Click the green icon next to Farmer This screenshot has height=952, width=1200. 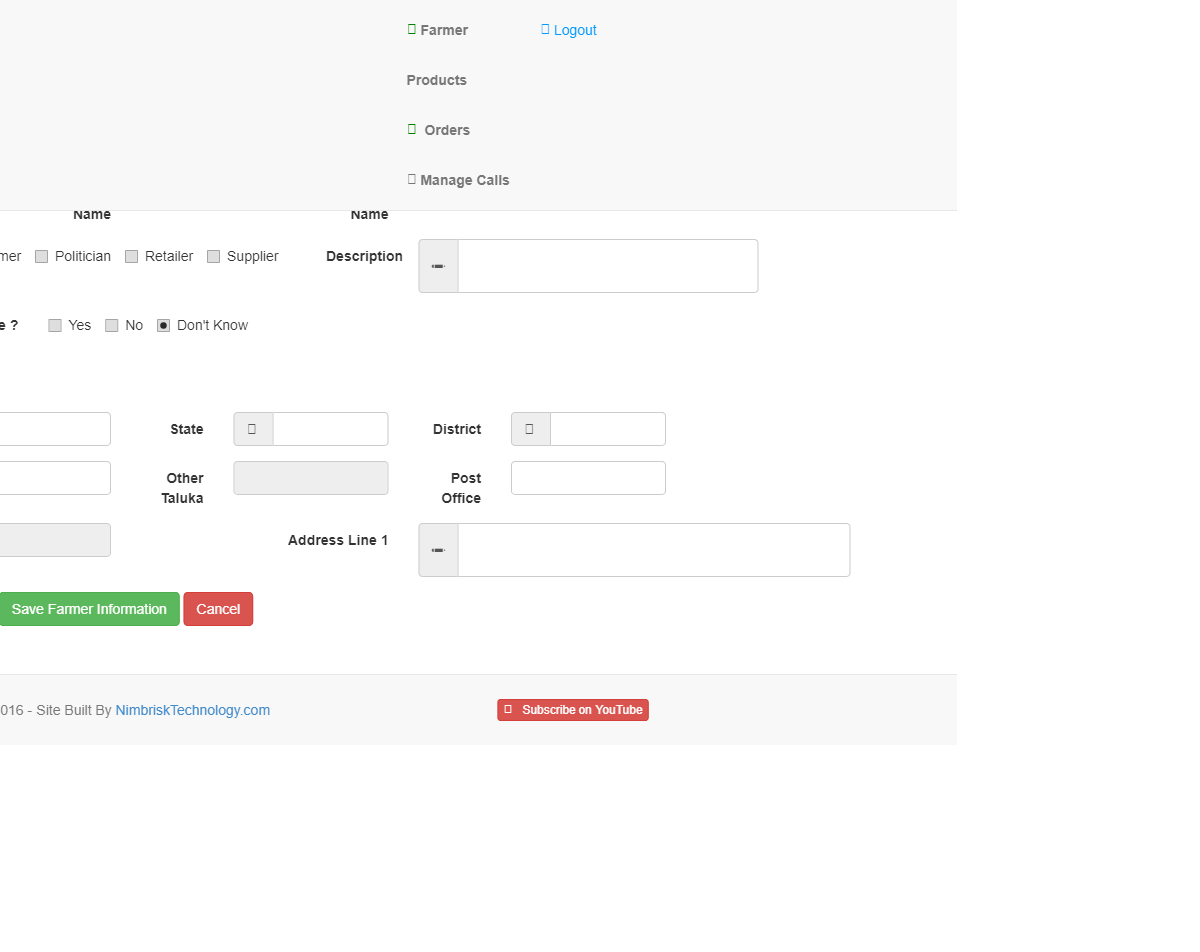pyautogui.click(x=411, y=29)
